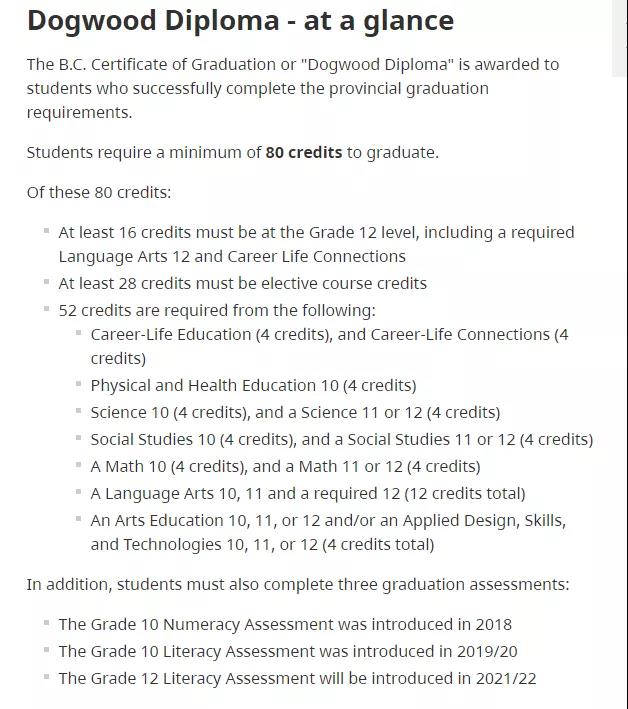Click the Arts Education requirement text

click(x=328, y=533)
